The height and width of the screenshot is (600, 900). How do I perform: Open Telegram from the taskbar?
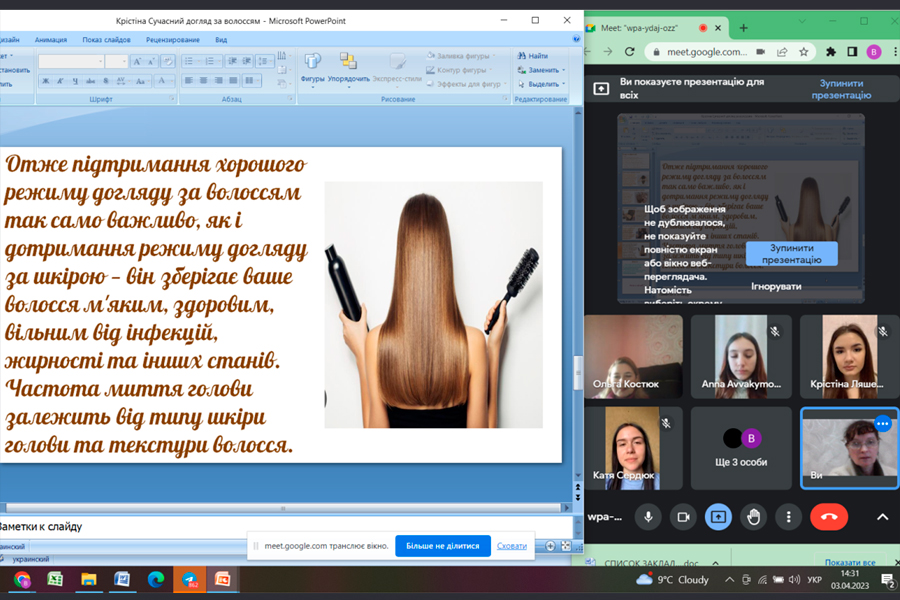[188, 579]
